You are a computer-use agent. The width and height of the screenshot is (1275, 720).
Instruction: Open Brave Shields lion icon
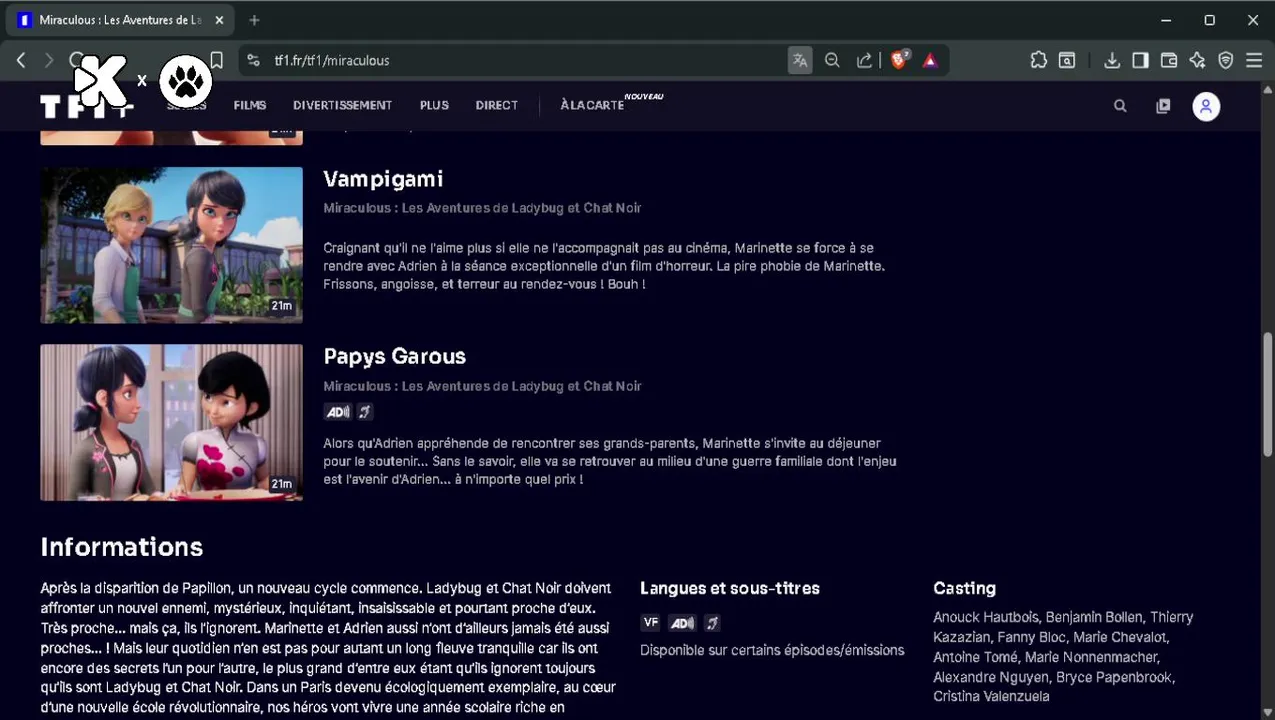point(899,60)
